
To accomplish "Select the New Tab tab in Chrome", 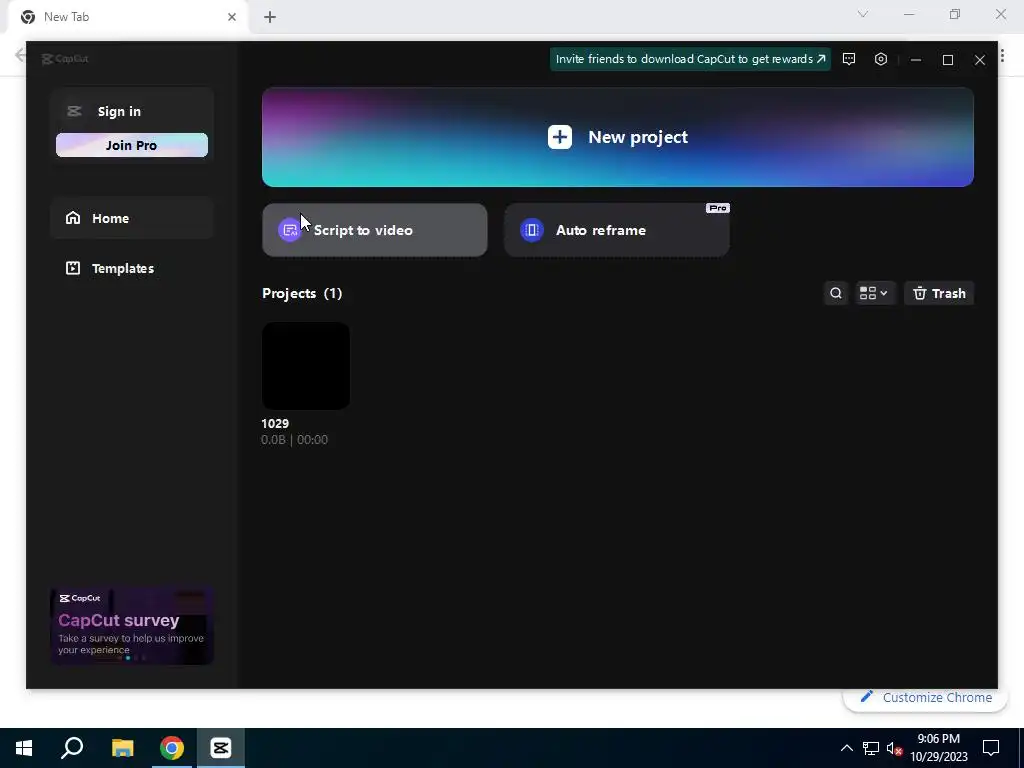I will coord(128,17).
